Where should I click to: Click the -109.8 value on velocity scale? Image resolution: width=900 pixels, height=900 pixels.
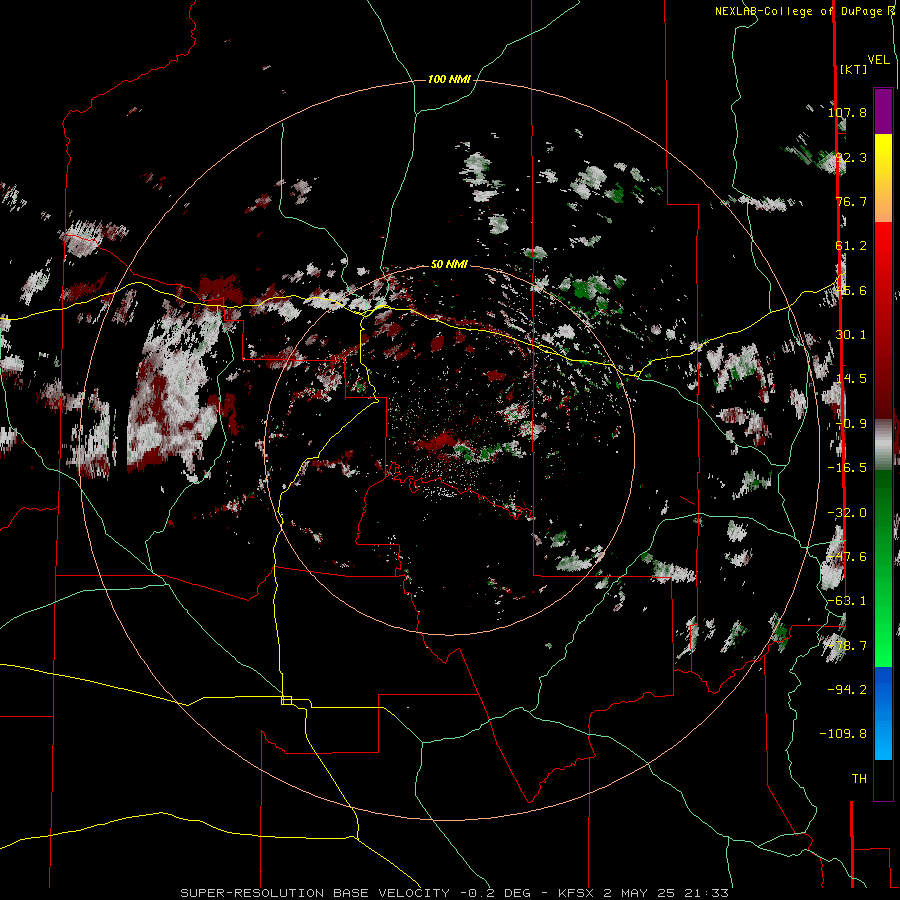(843, 734)
